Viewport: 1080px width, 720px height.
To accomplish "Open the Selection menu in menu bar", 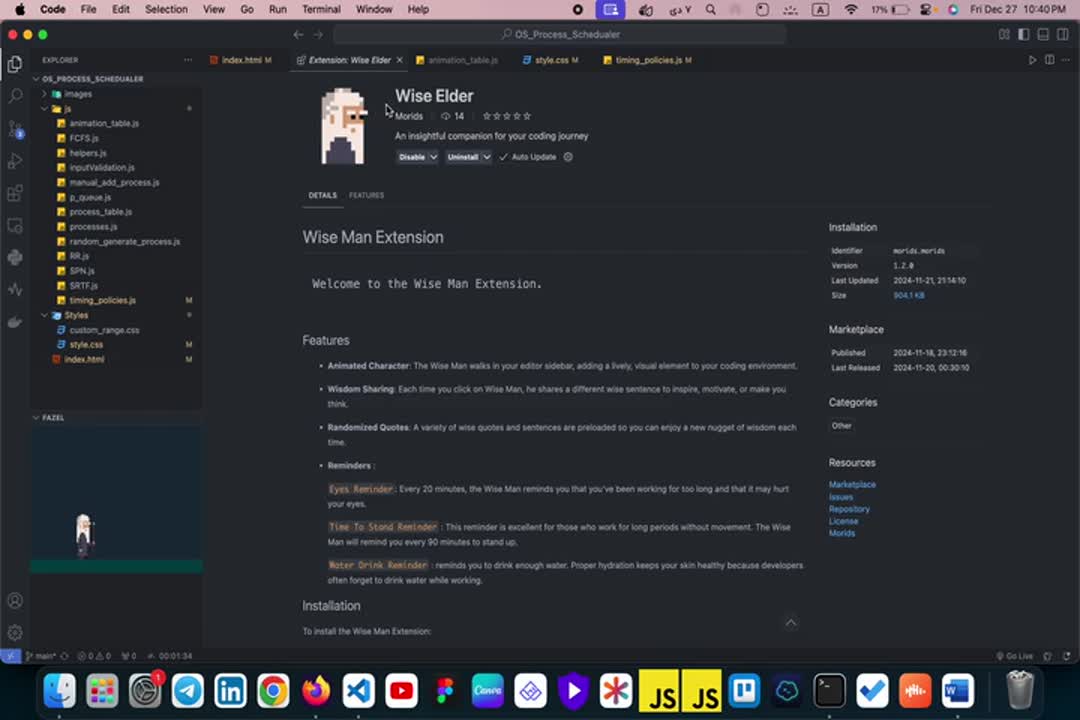I will [x=166, y=10].
